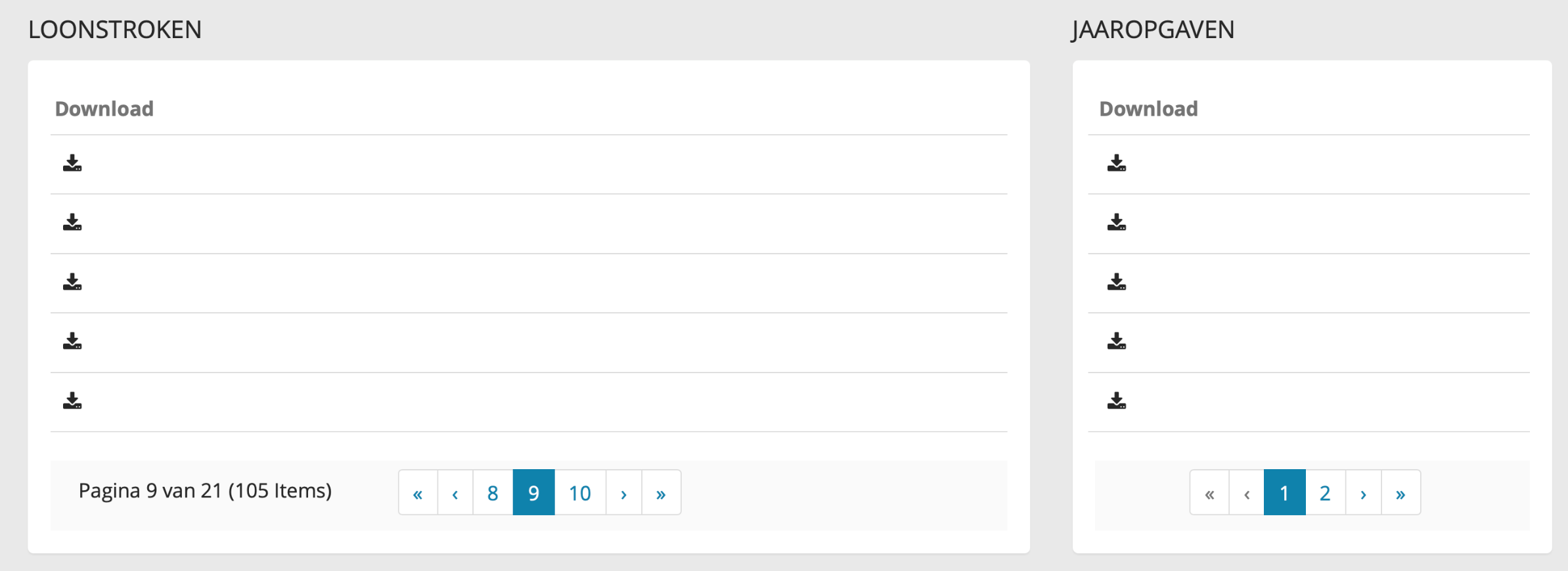Screen dimensions: 1568x571
Task: Go to previous Loonstroken page
Action: [455, 493]
